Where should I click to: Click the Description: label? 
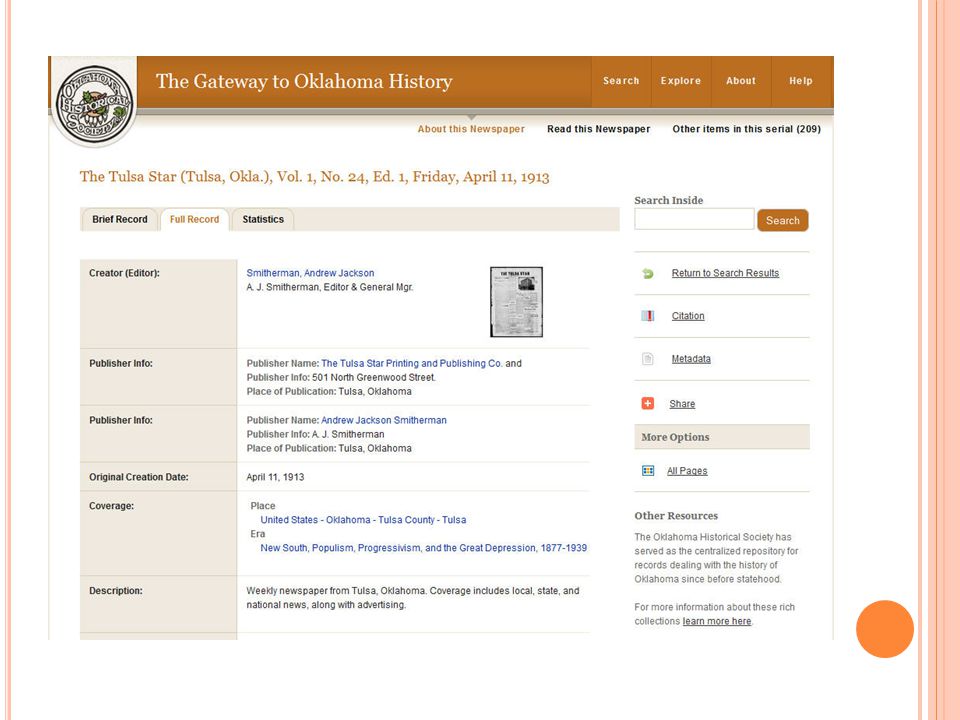point(116,591)
